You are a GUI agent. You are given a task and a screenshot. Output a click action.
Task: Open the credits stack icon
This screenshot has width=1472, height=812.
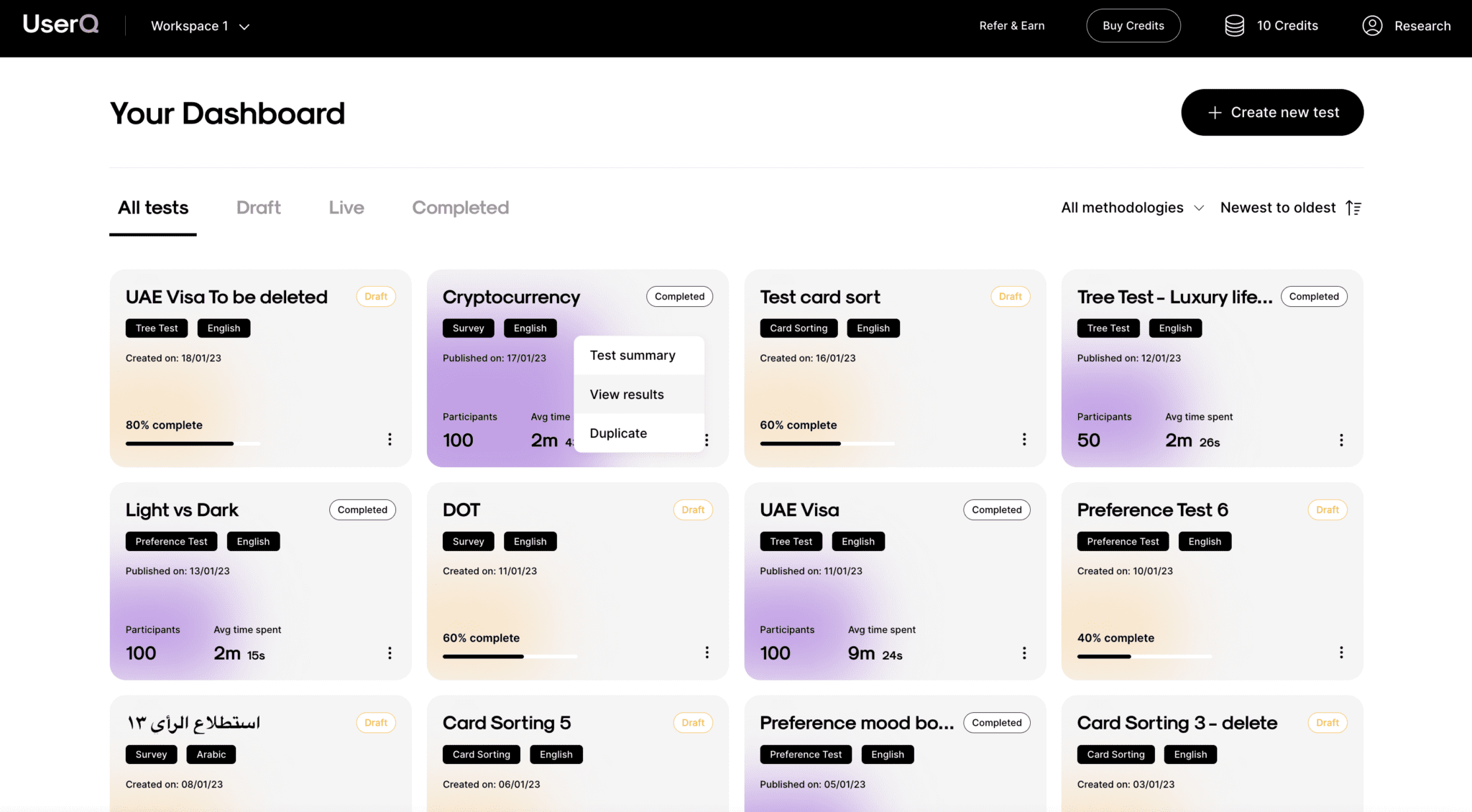1234,26
